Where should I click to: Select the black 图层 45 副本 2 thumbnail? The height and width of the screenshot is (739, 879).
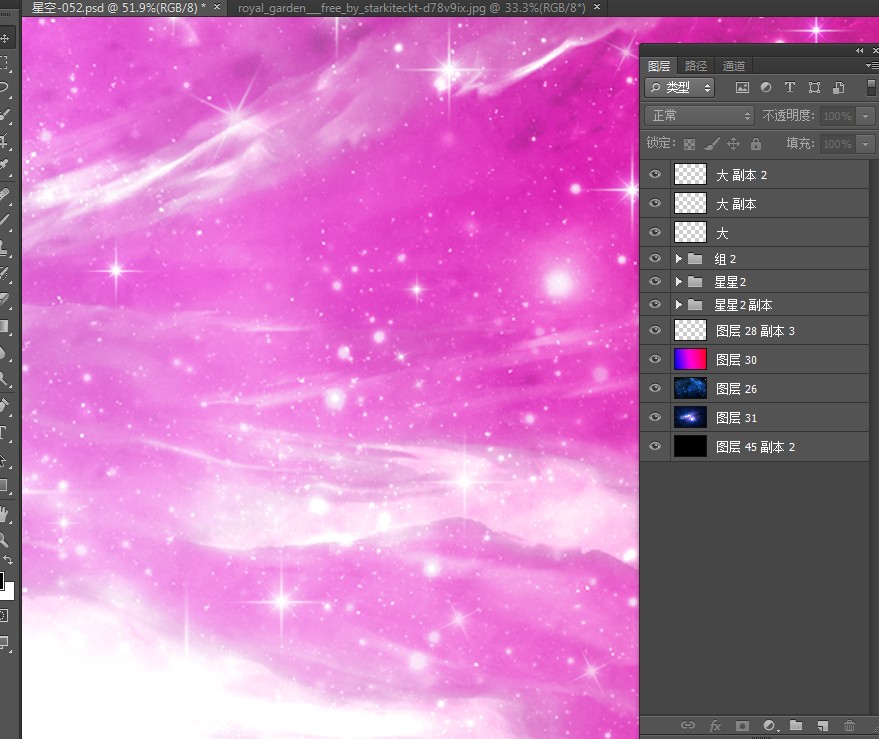pos(690,446)
